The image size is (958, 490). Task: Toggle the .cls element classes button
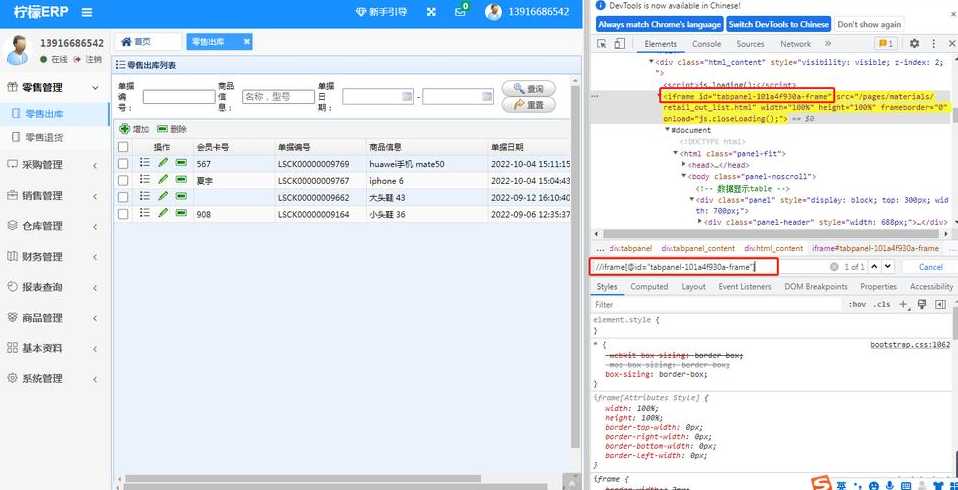tap(882, 304)
